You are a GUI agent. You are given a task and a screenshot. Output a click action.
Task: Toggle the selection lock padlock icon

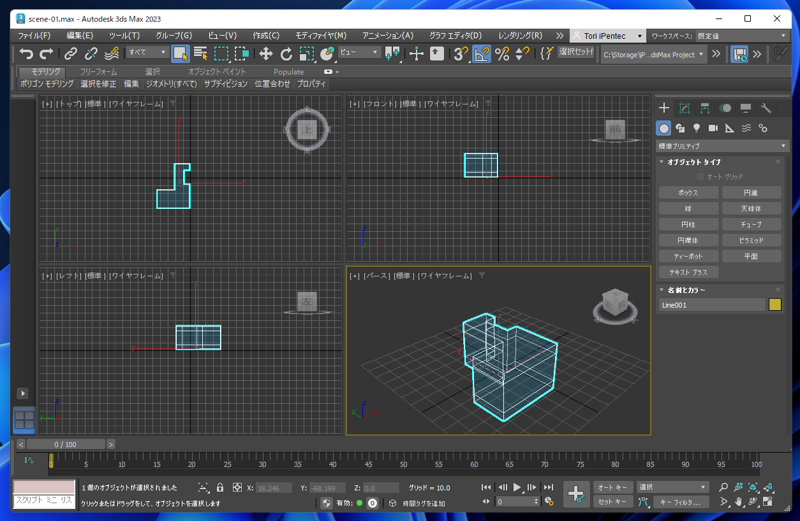[x=220, y=487]
